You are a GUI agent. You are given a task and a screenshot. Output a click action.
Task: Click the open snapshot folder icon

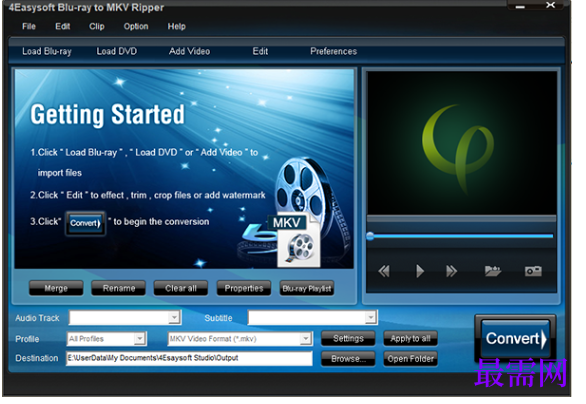pyautogui.click(x=493, y=271)
